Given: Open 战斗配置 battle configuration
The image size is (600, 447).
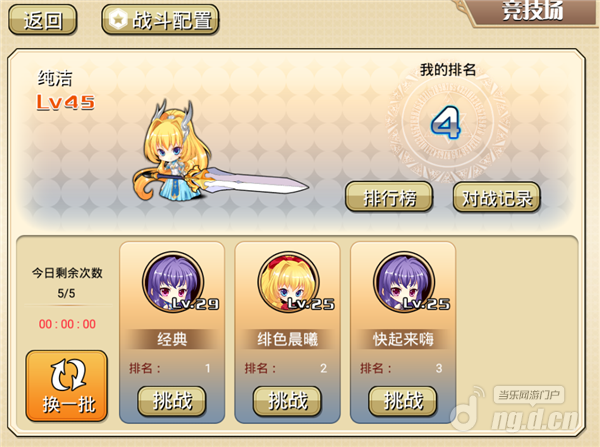Looking at the screenshot, I should coord(160,20).
